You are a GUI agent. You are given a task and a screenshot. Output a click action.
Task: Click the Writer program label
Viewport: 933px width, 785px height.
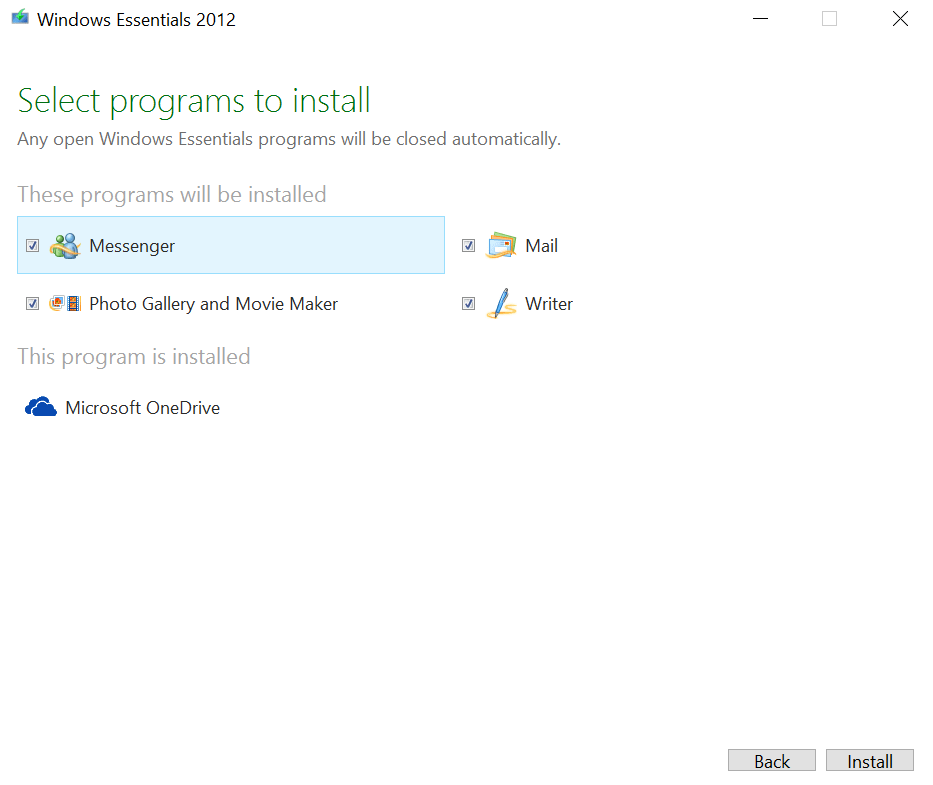pos(549,304)
